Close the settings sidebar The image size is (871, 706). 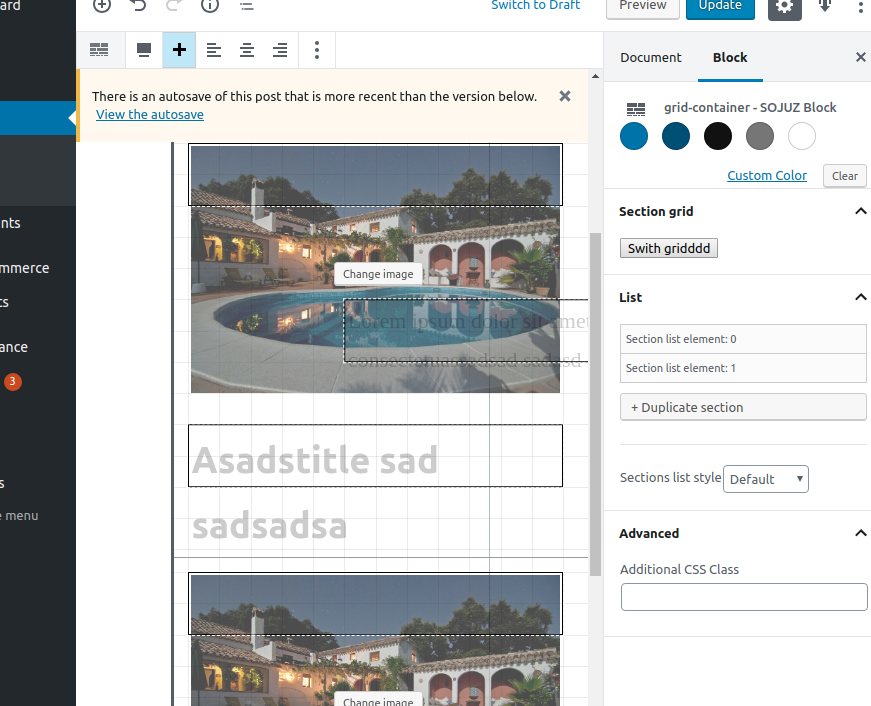click(x=860, y=57)
